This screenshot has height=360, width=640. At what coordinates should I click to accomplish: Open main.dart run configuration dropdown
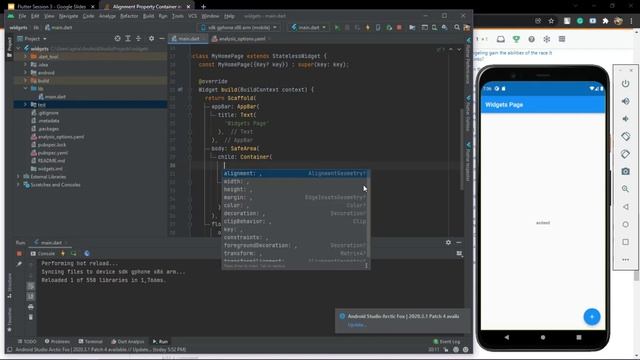coord(309,27)
